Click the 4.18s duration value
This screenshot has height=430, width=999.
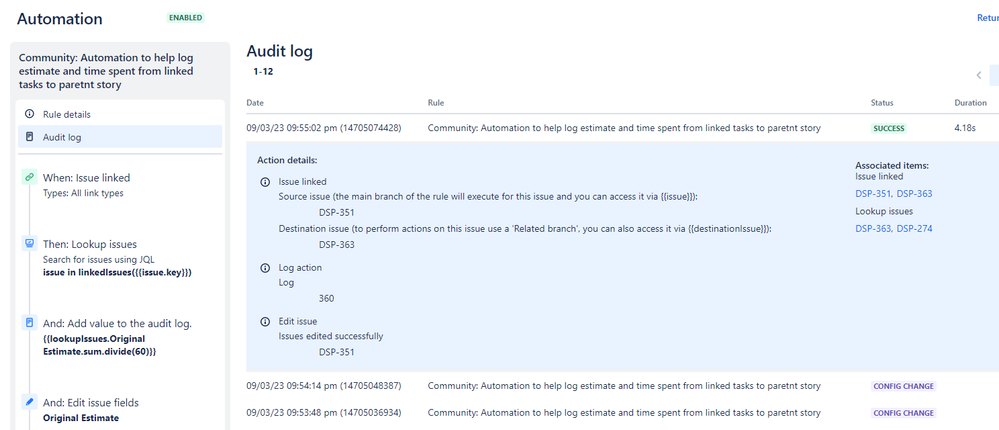click(x=965, y=128)
